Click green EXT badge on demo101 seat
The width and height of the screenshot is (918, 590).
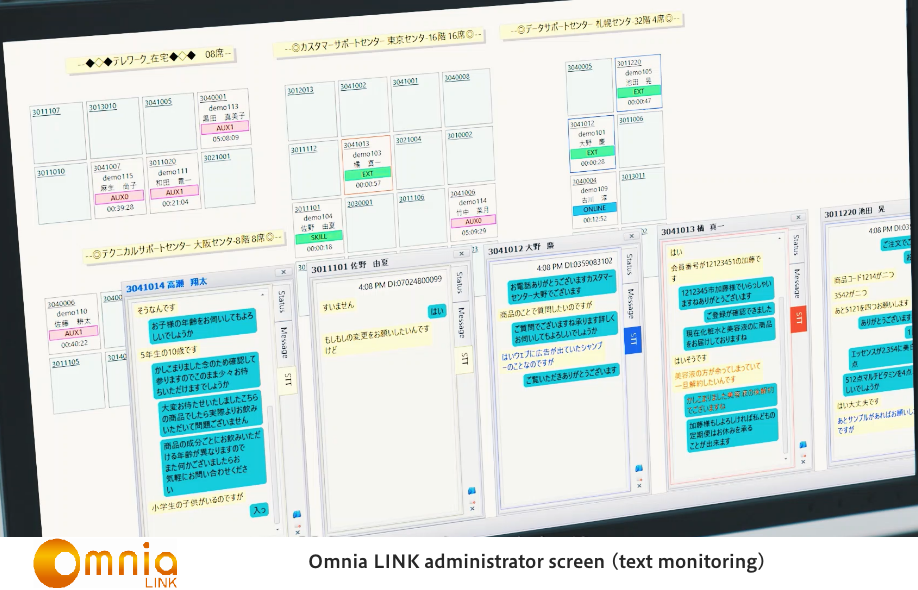592,152
